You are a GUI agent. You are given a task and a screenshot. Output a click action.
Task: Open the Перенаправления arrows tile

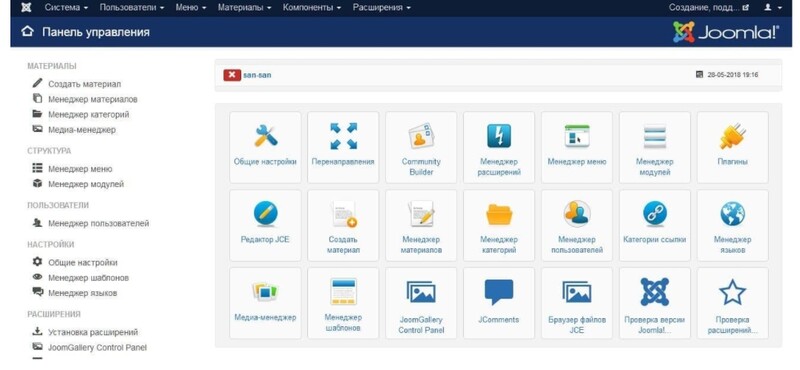pos(343,147)
